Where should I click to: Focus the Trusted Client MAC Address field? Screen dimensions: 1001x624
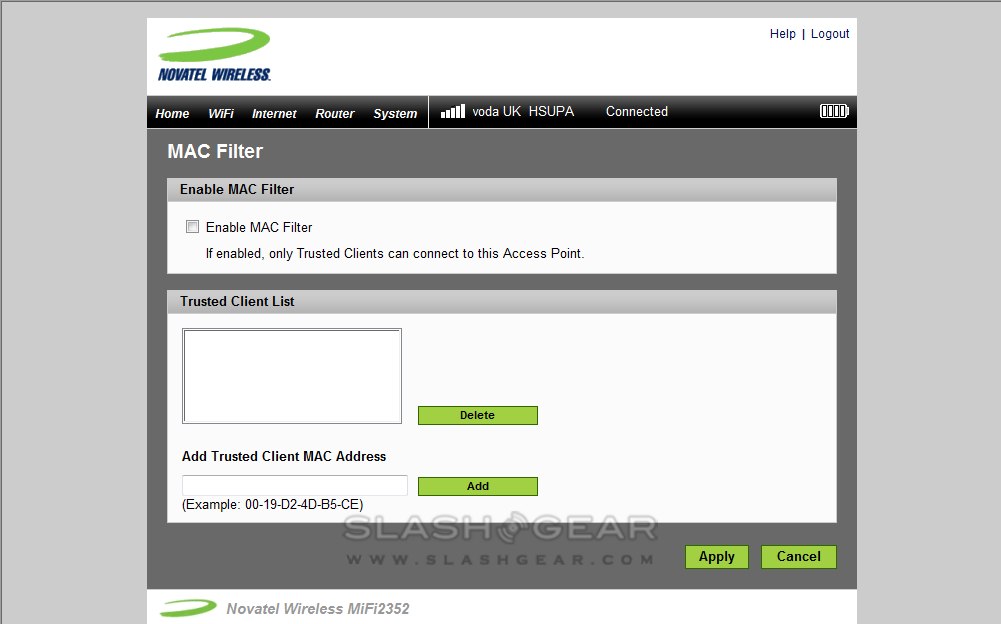click(x=294, y=485)
